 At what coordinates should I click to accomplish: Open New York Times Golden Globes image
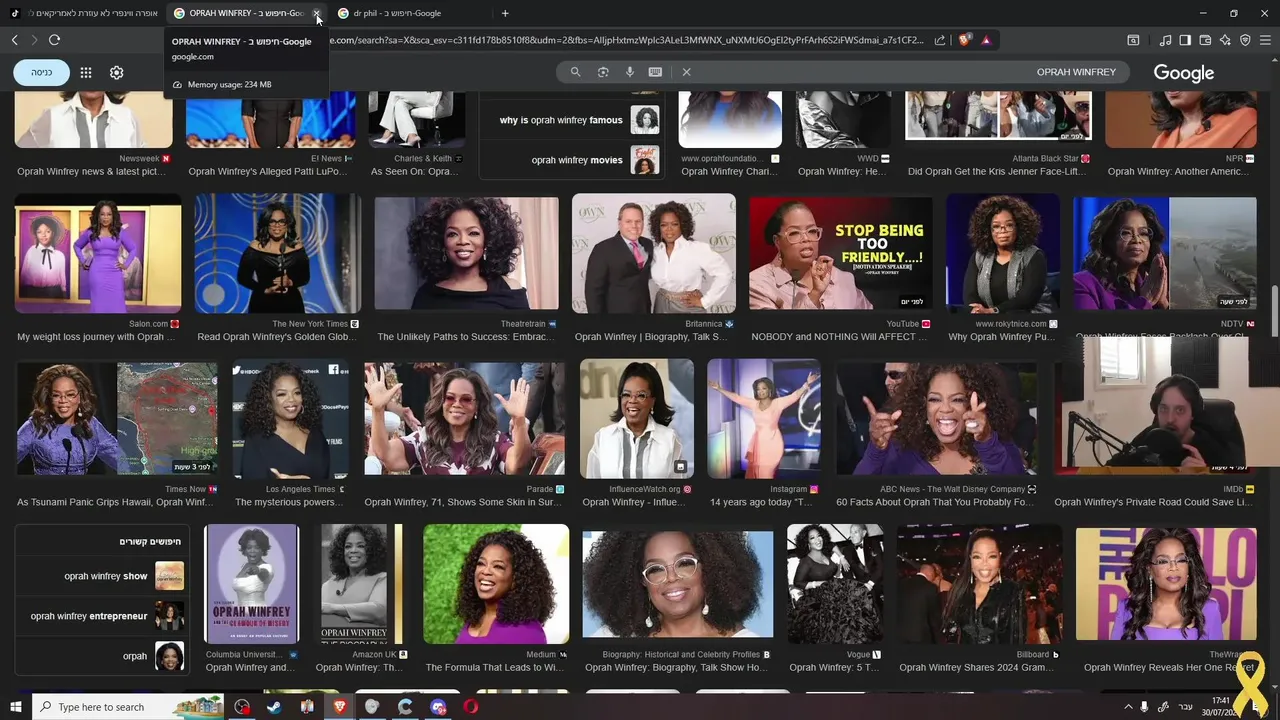(277, 254)
